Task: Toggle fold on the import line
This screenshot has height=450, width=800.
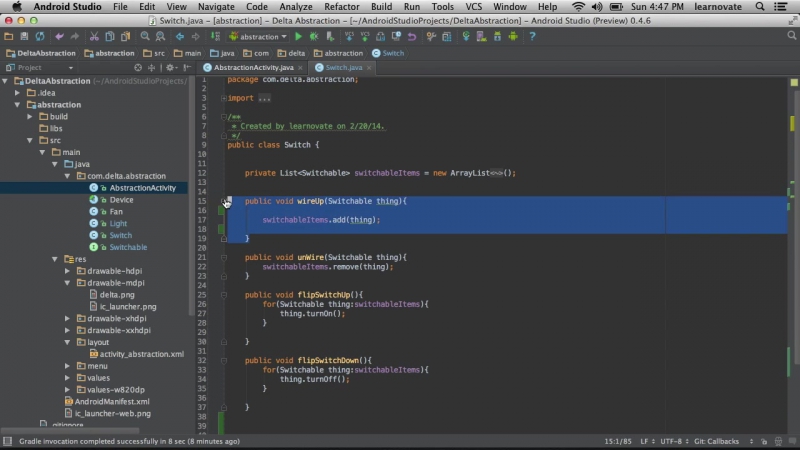Action: click(224, 98)
